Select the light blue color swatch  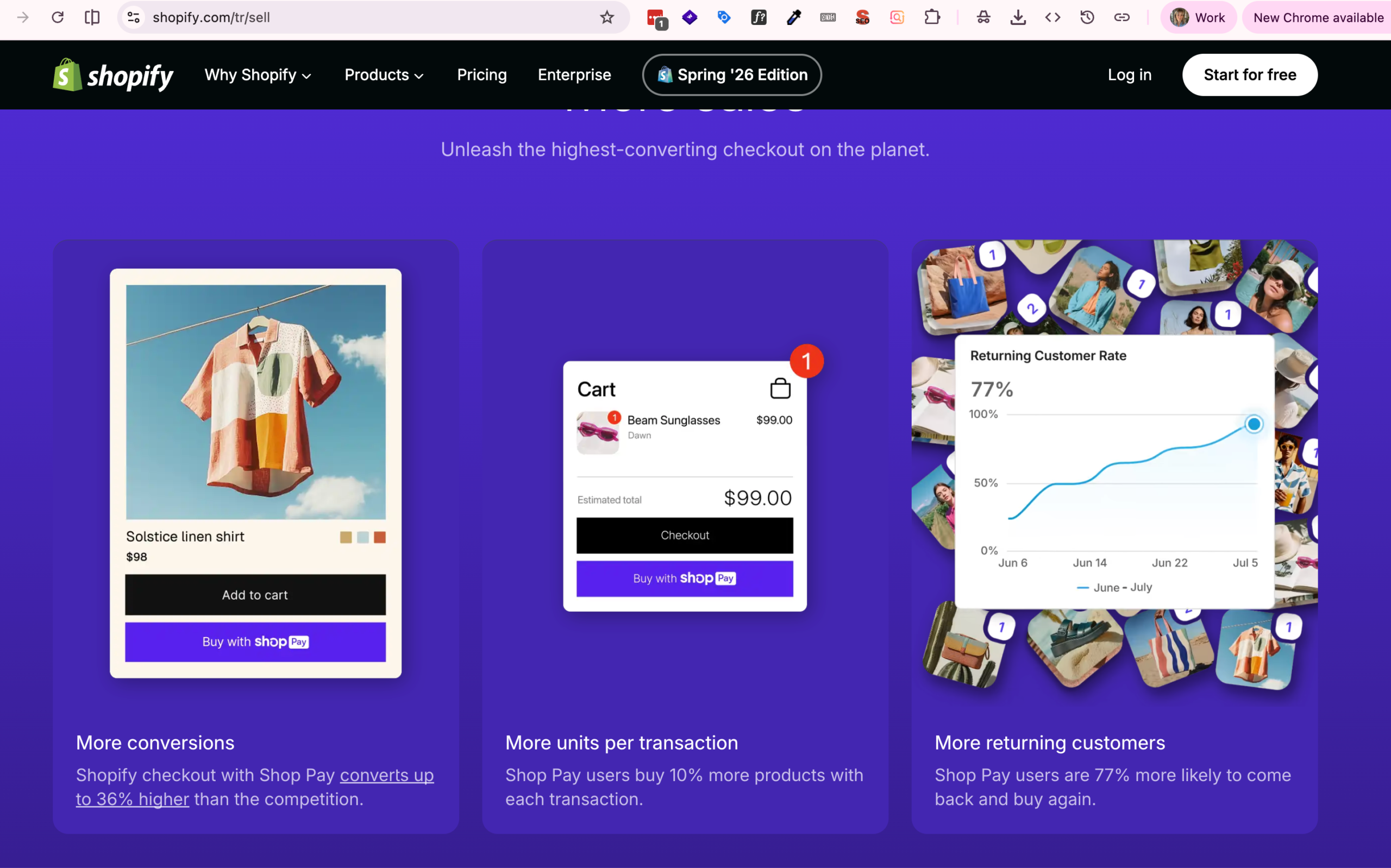click(363, 537)
